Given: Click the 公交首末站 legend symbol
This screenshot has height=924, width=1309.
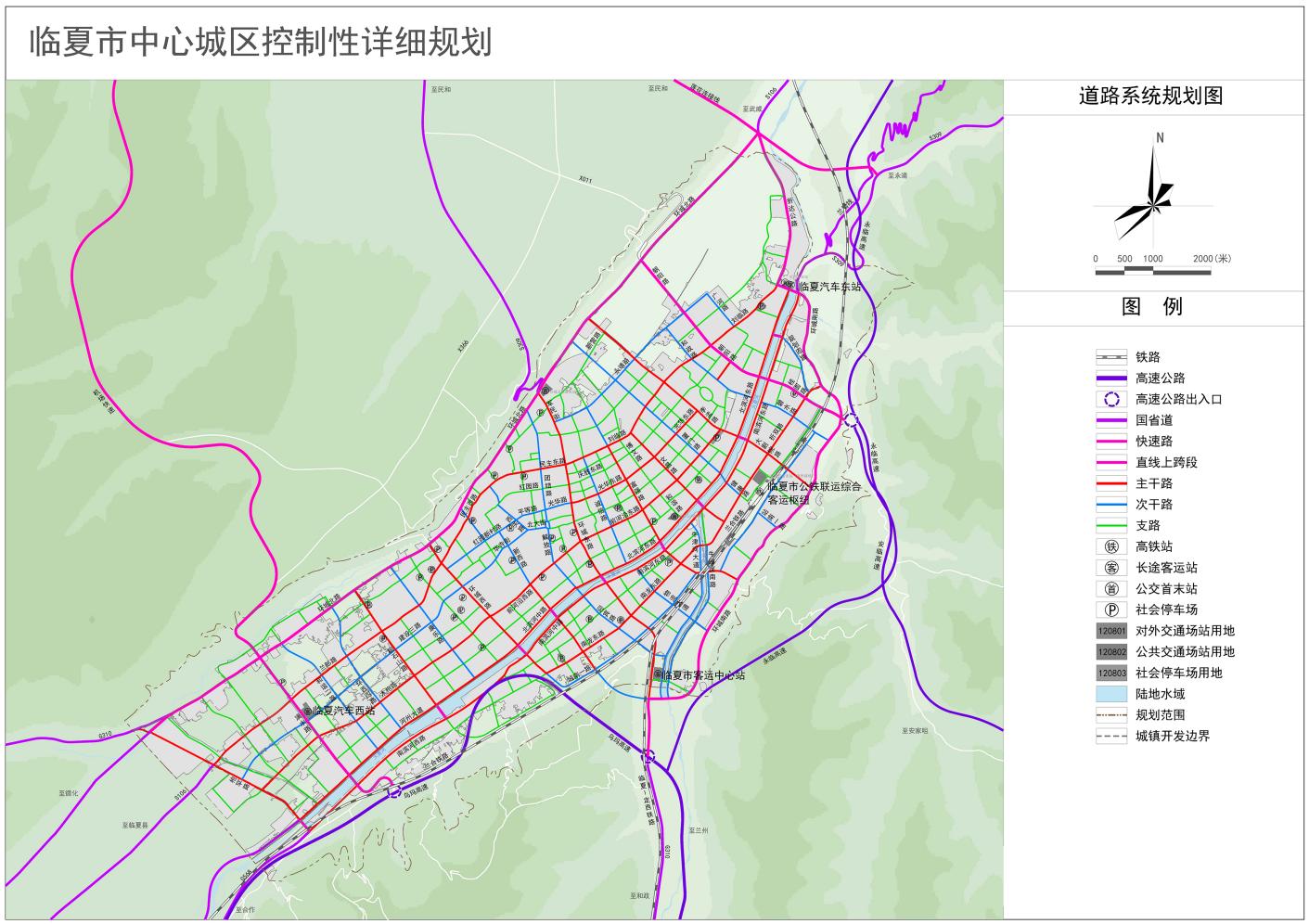Looking at the screenshot, I should (1110, 589).
